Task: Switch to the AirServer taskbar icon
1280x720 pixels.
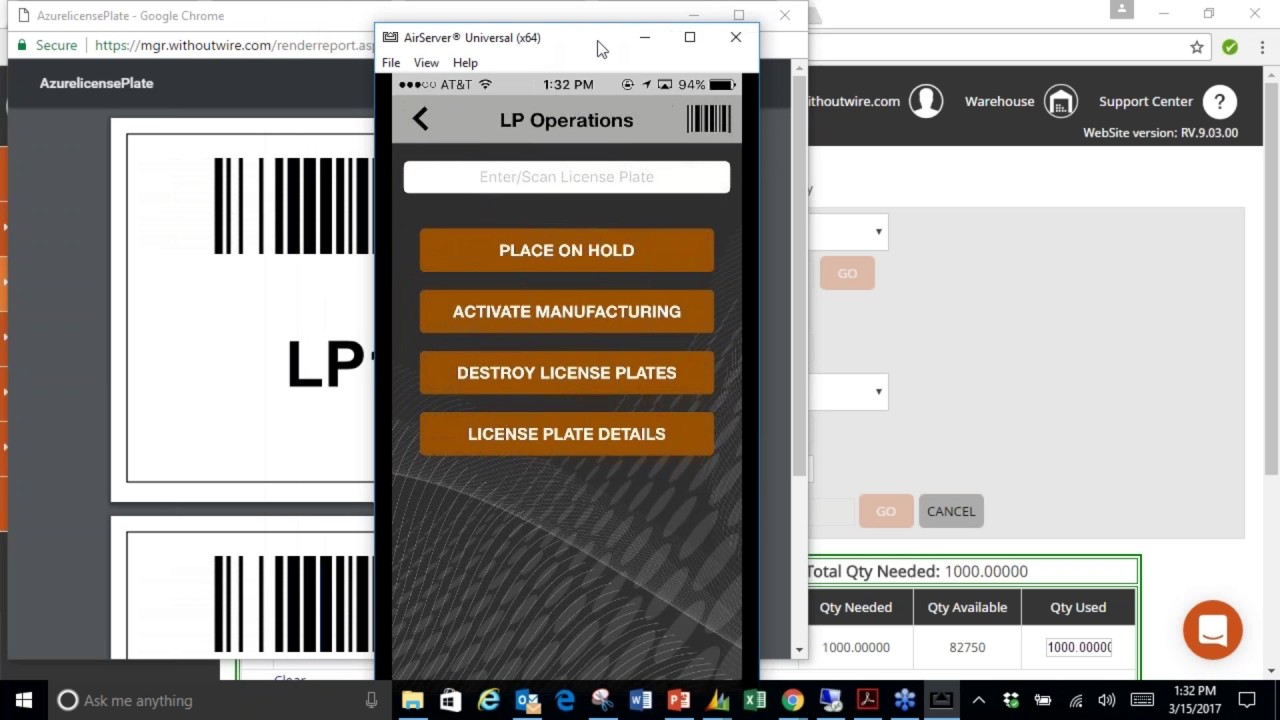Action: 941,700
